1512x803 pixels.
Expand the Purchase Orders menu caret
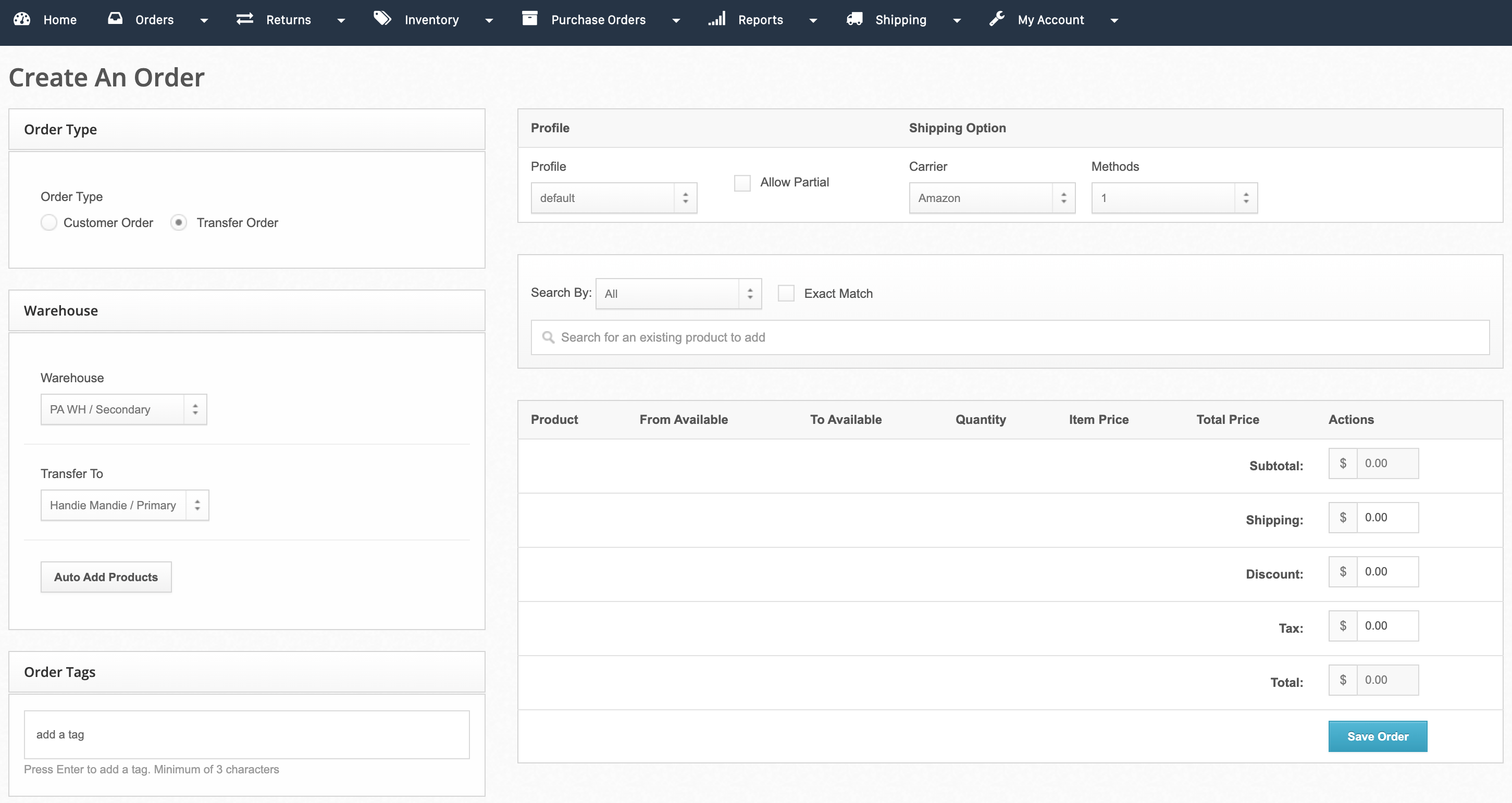tap(676, 20)
